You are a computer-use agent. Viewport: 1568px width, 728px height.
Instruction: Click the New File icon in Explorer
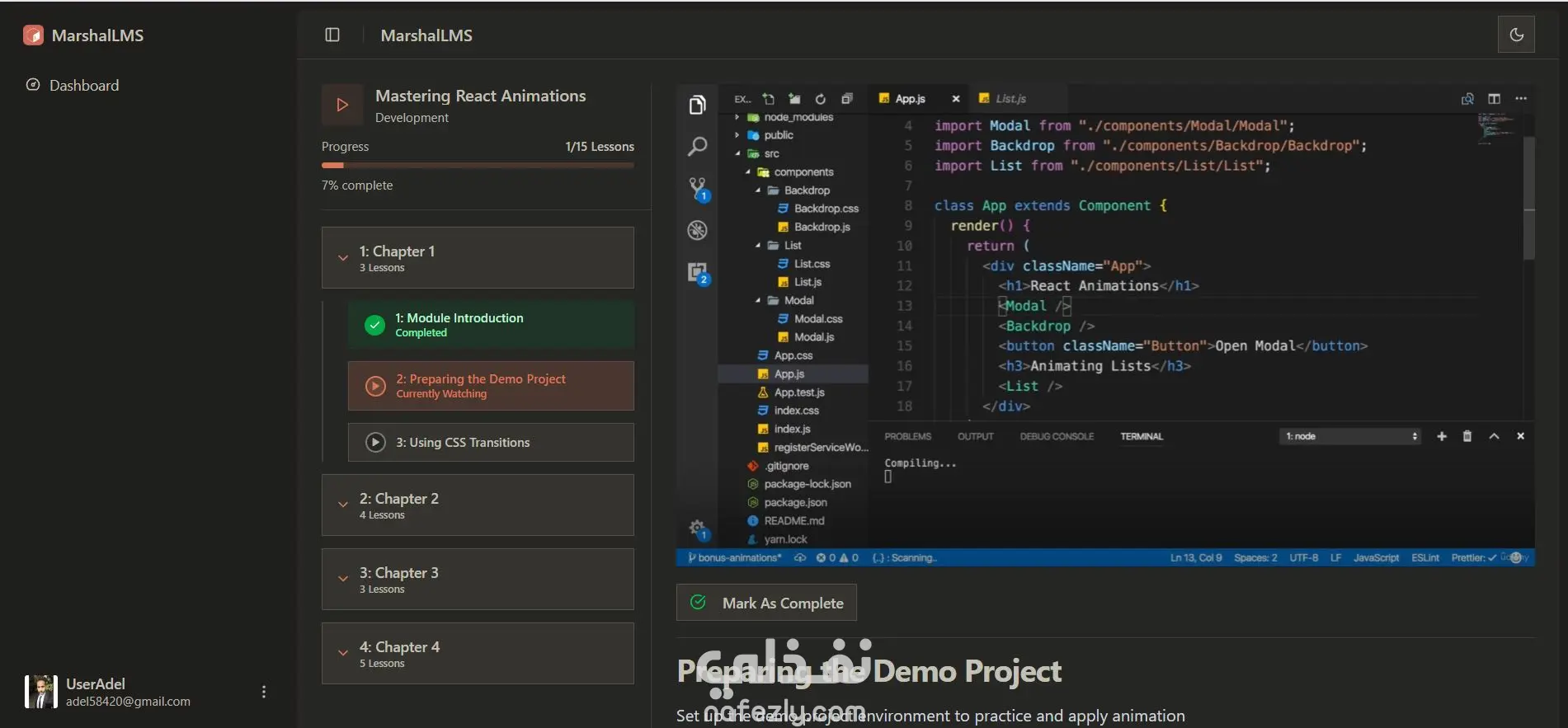point(769,99)
